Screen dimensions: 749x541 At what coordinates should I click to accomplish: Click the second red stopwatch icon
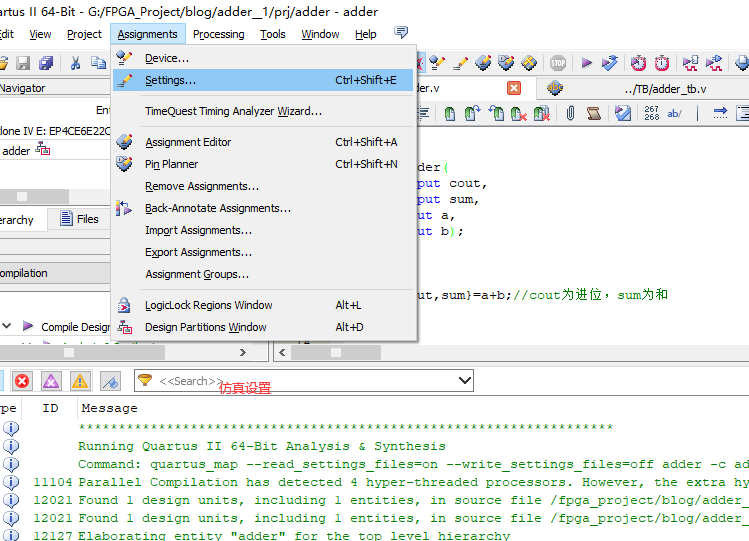tap(662, 63)
